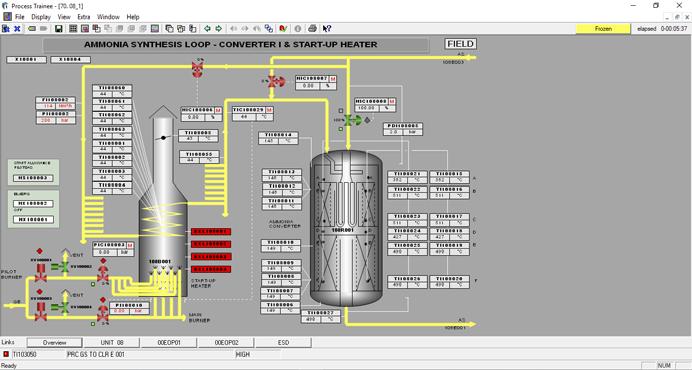Viewport: 692px width, 370px height.
Task: Select the pilot burner red shutoff valve
Action: 41,272
